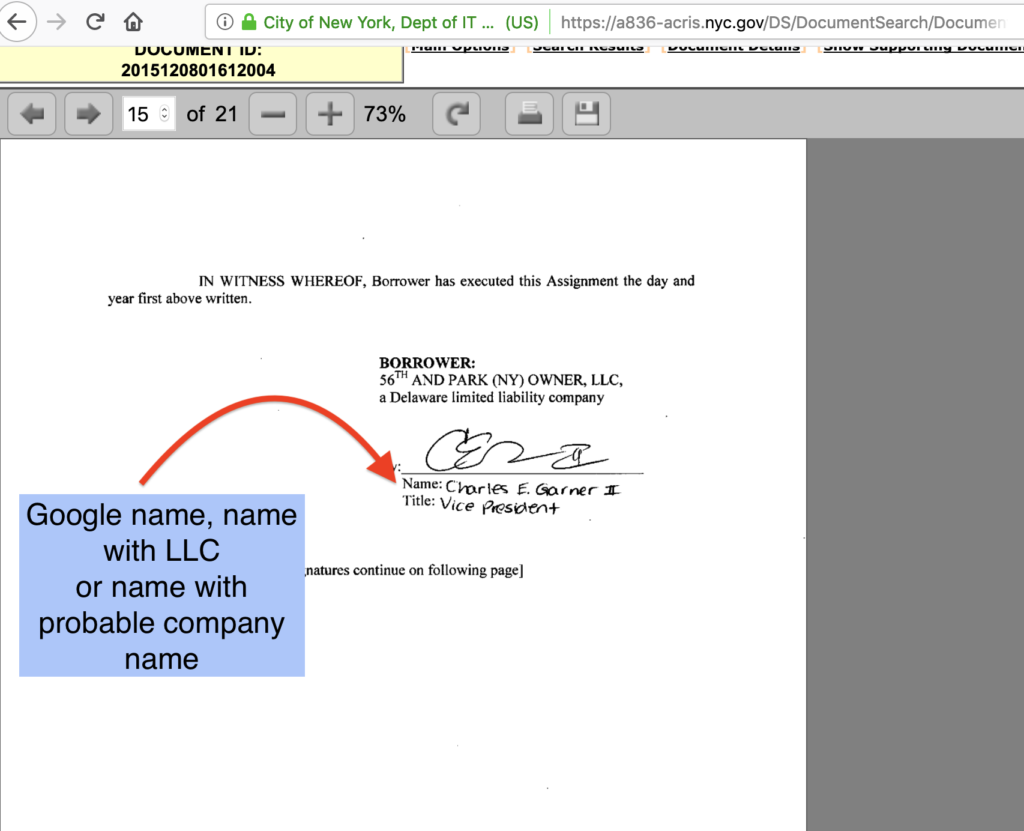Advance to the next document page
The height and width of the screenshot is (831, 1024).
(x=88, y=114)
